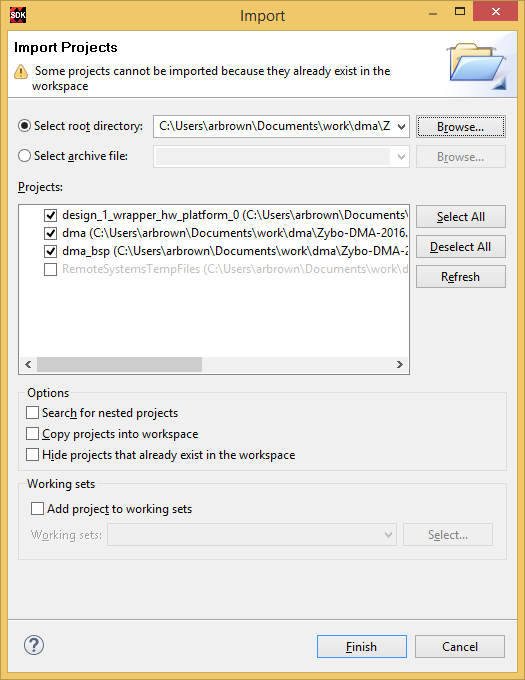
Task: Click Browse next to root directory
Action: (x=461, y=127)
